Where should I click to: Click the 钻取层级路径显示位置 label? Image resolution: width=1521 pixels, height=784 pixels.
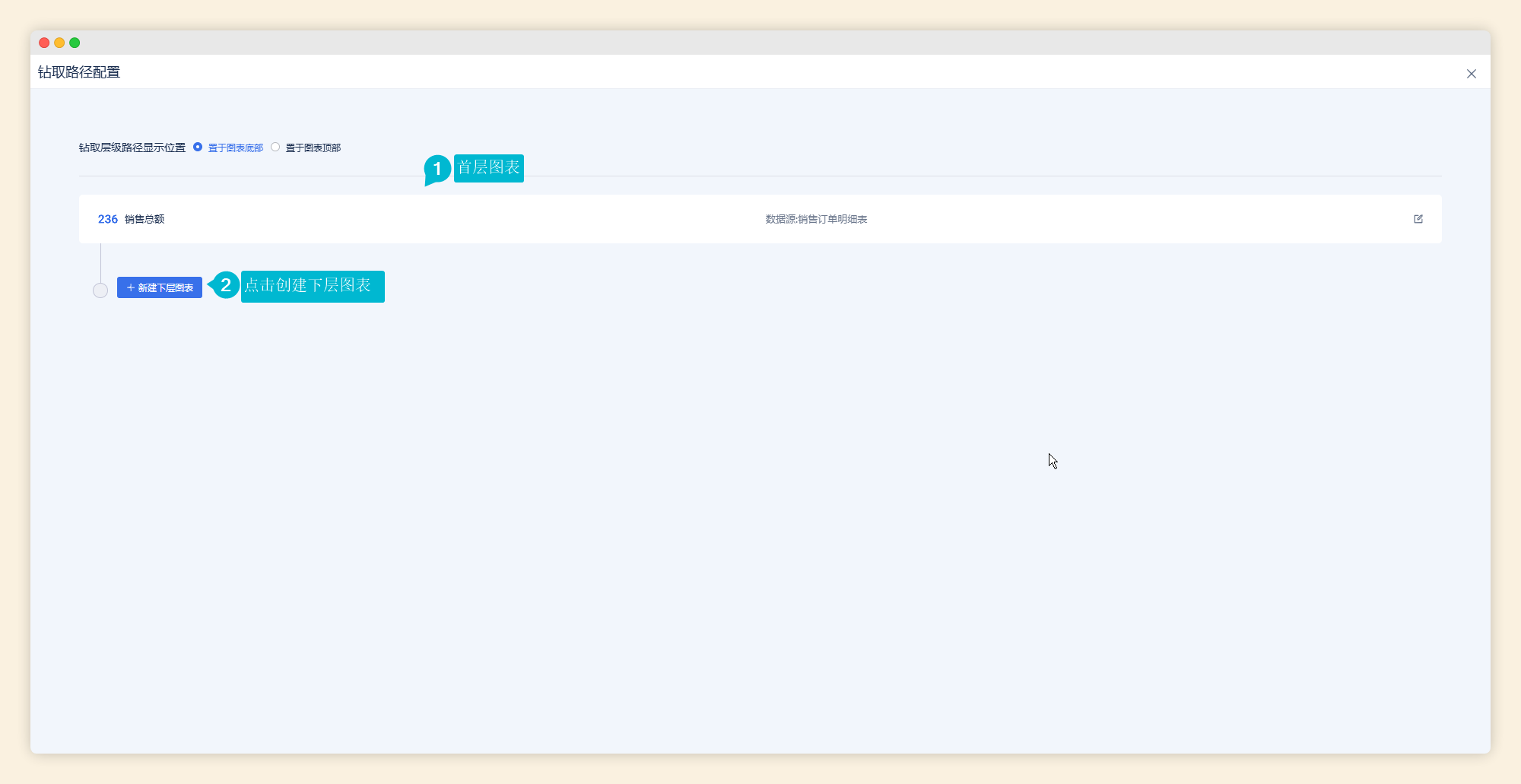tap(132, 148)
